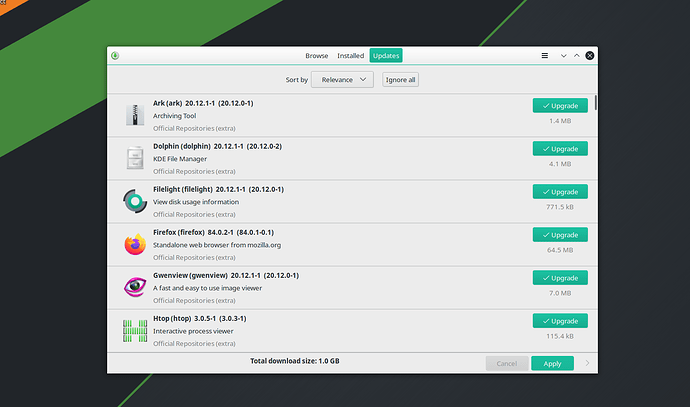Screen dimensions: 690x407
Task: Select the Ark (ark) package title
Action: (x=203, y=103)
